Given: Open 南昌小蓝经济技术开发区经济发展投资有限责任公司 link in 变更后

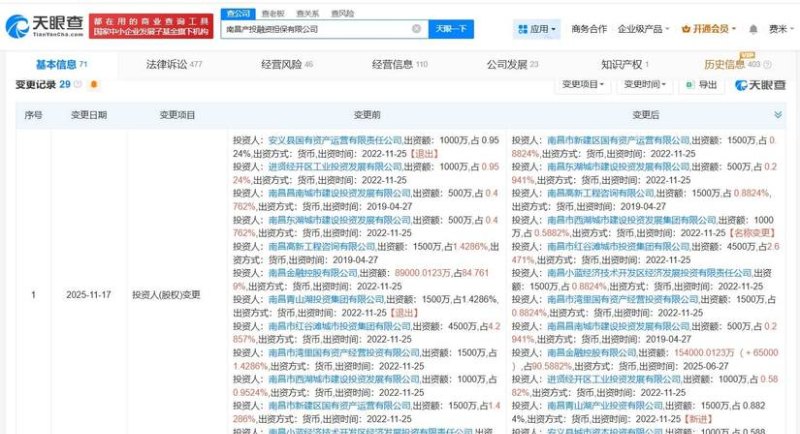Looking at the screenshot, I should [x=649, y=273].
